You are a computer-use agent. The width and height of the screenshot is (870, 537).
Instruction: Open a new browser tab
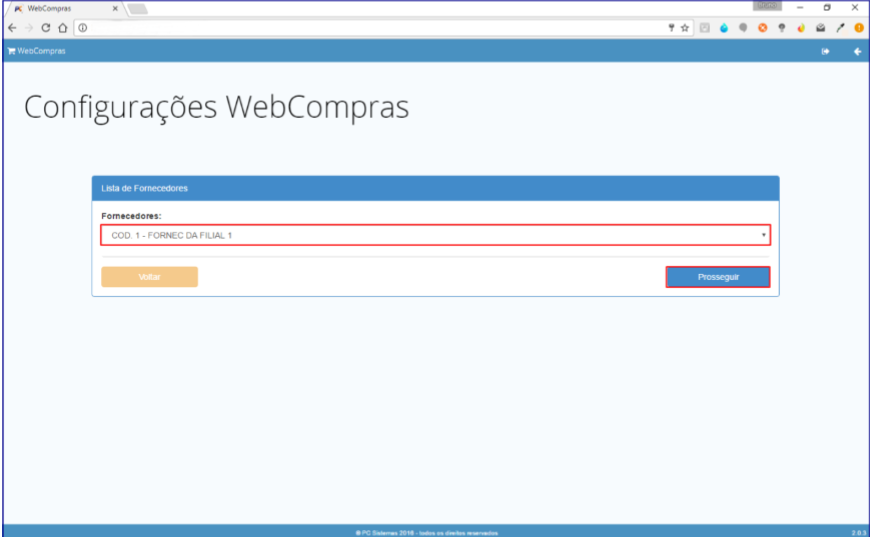137,9
